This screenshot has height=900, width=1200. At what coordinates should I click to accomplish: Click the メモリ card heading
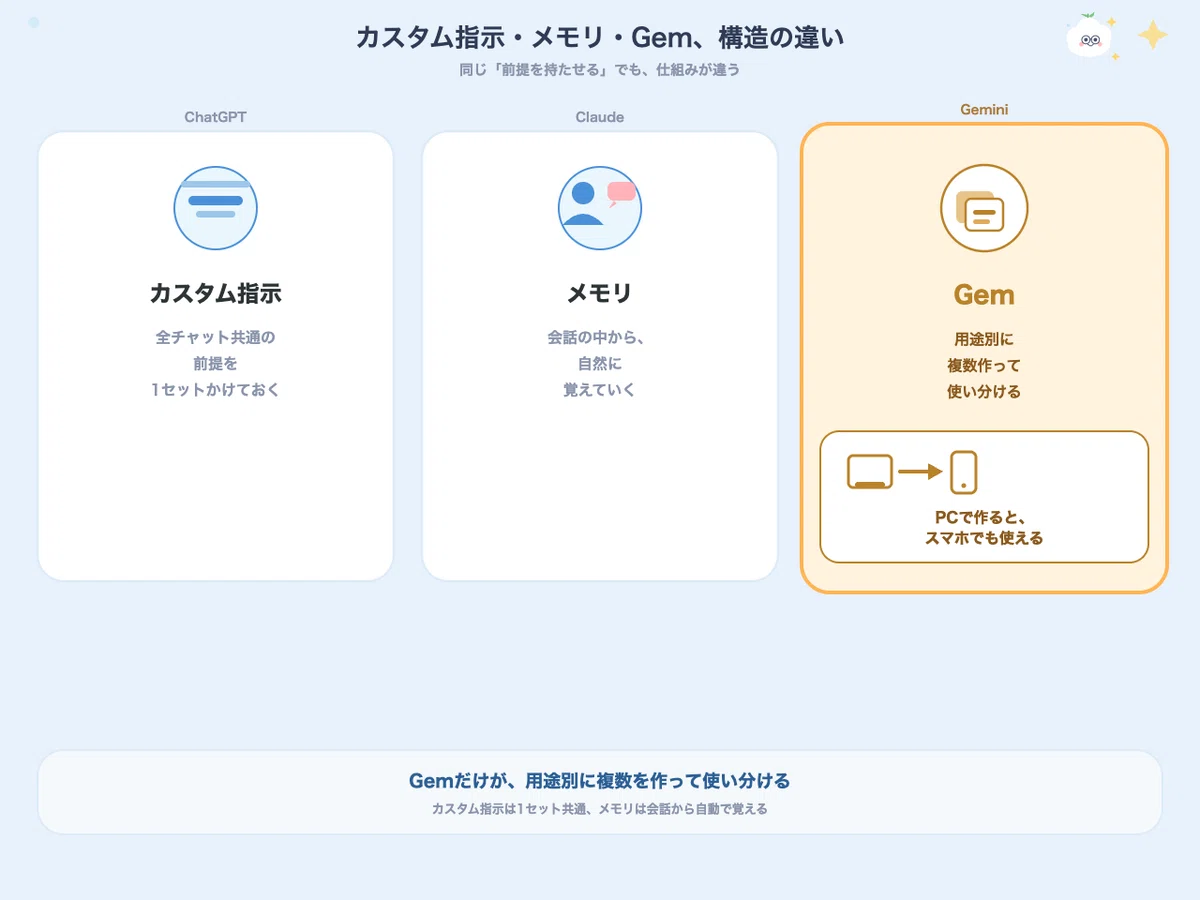tap(600, 294)
